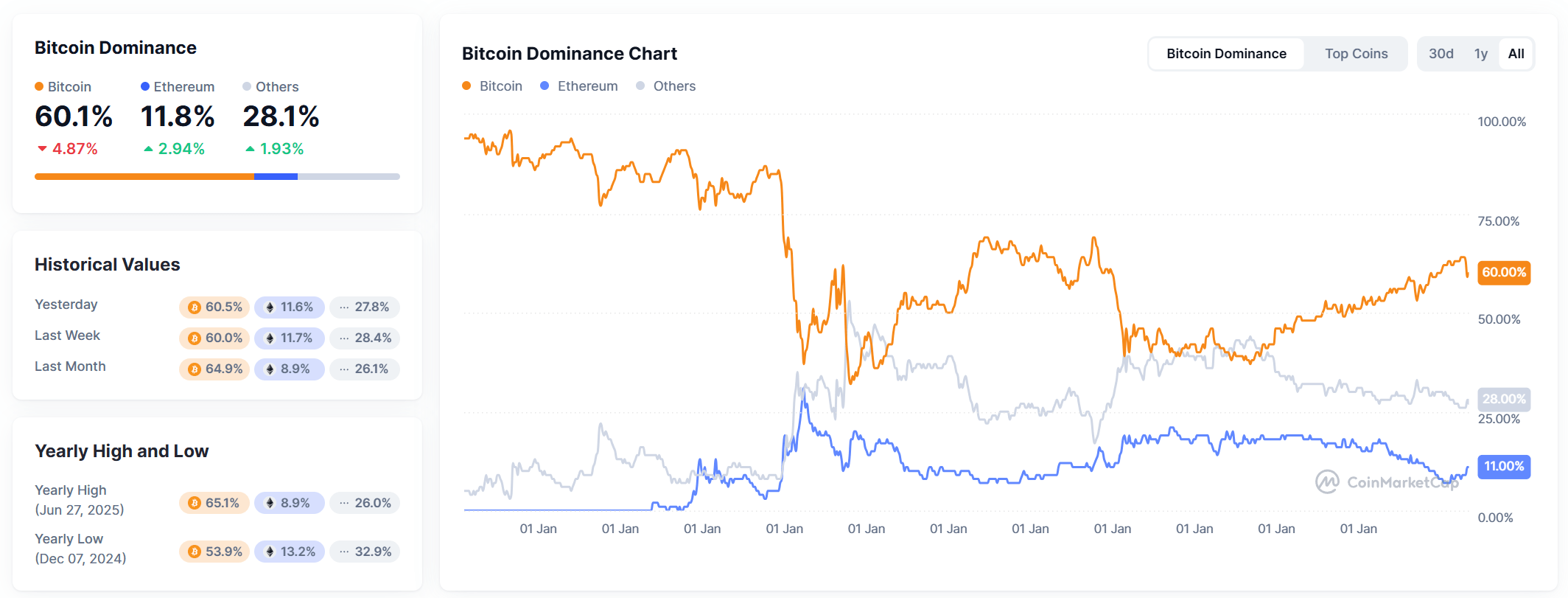
Task: Select the Bitcoin Dominance tab
Action: tap(1226, 53)
